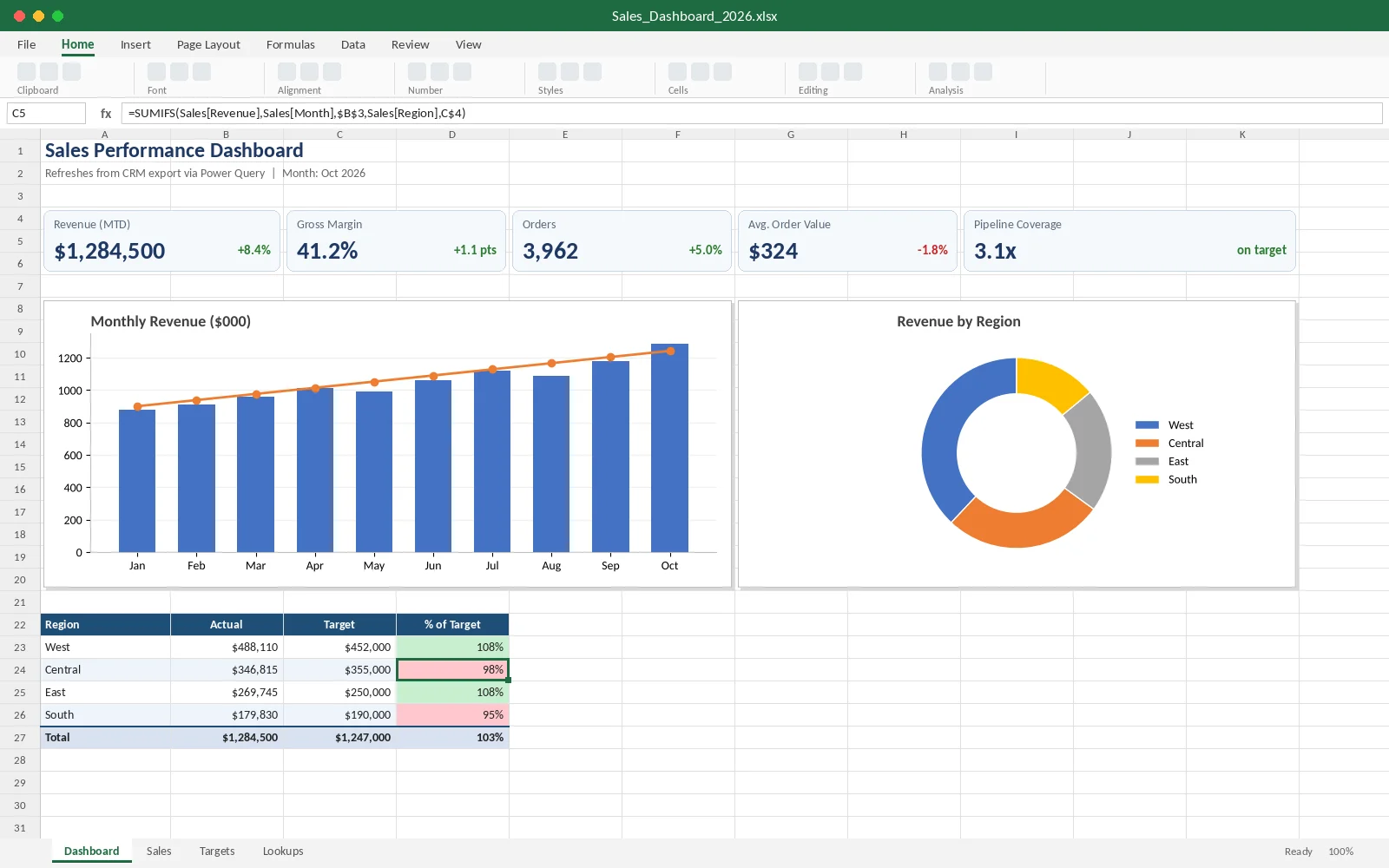1389x868 pixels.
Task: Click the first icon in Font group
Action: click(x=157, y=72)
